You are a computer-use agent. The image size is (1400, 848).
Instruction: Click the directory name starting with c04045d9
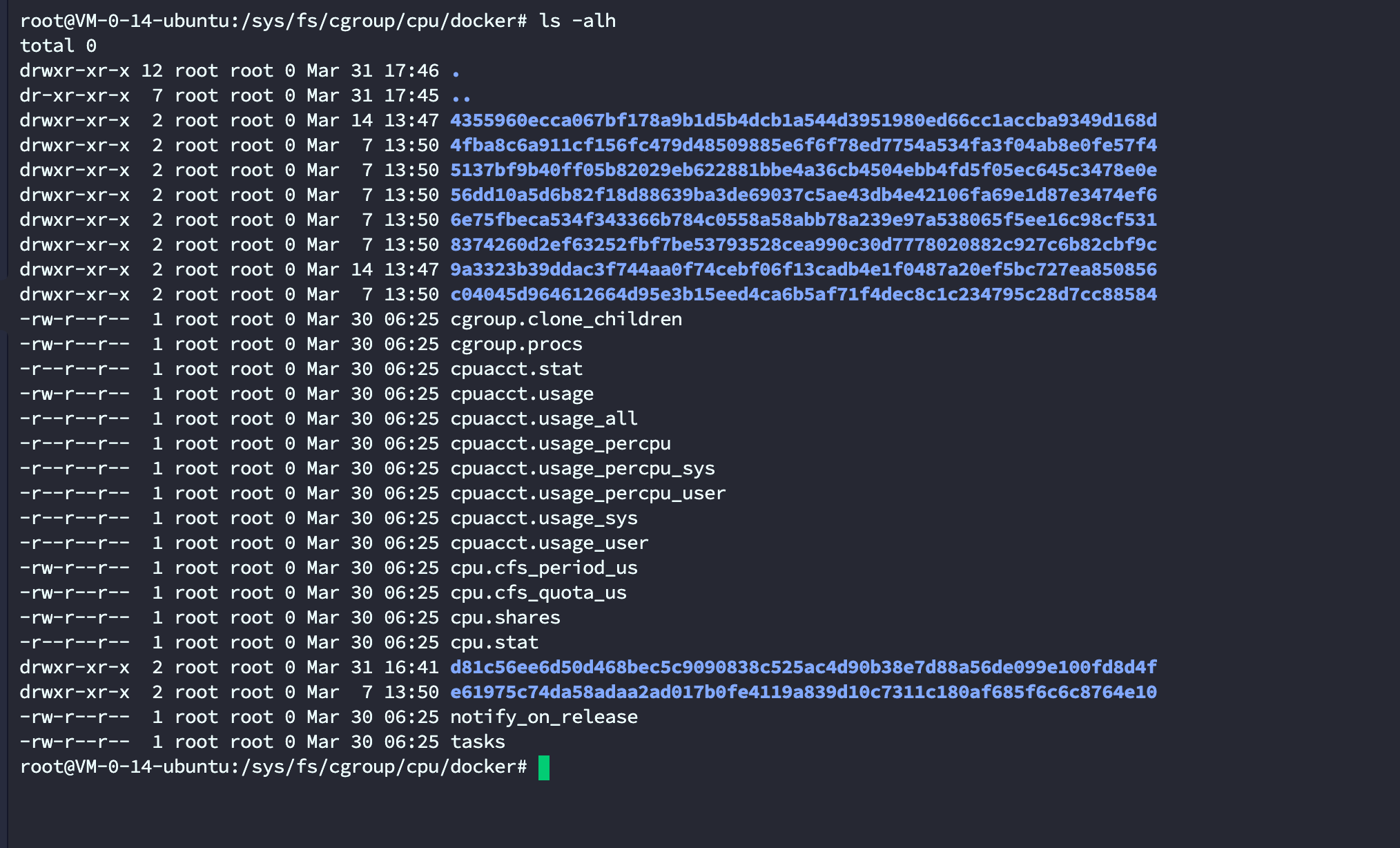coord(803,294)
